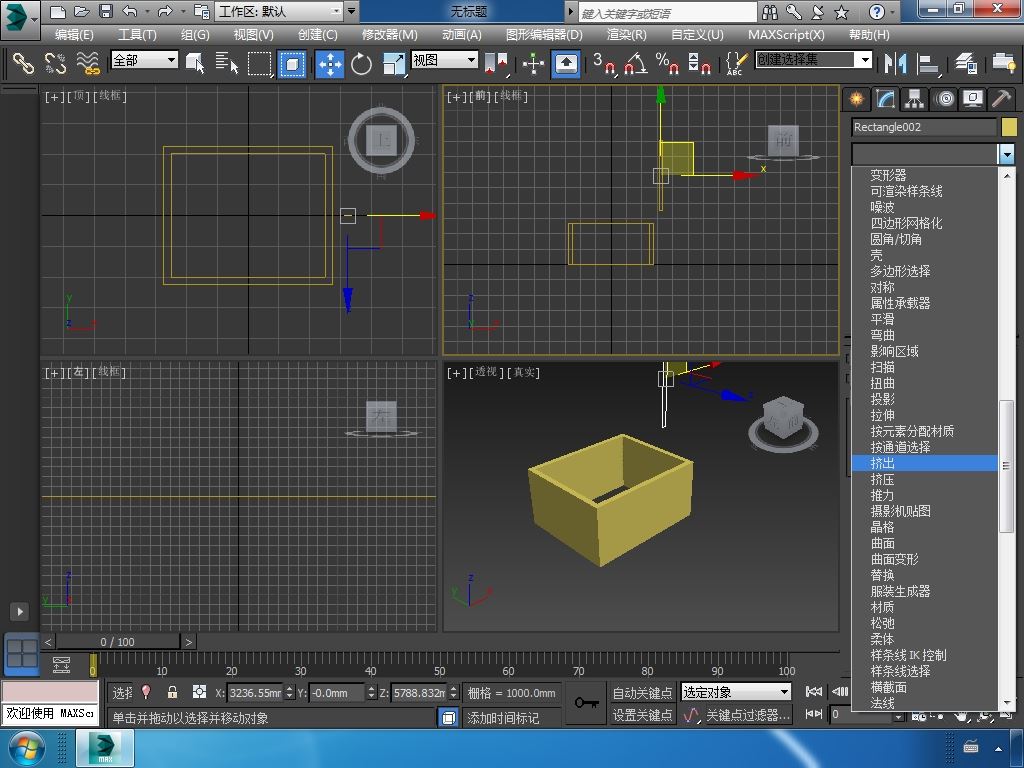Open the 工作区: 默认 dropdown
1024x768 pixels.
click(x=280, y=11)
